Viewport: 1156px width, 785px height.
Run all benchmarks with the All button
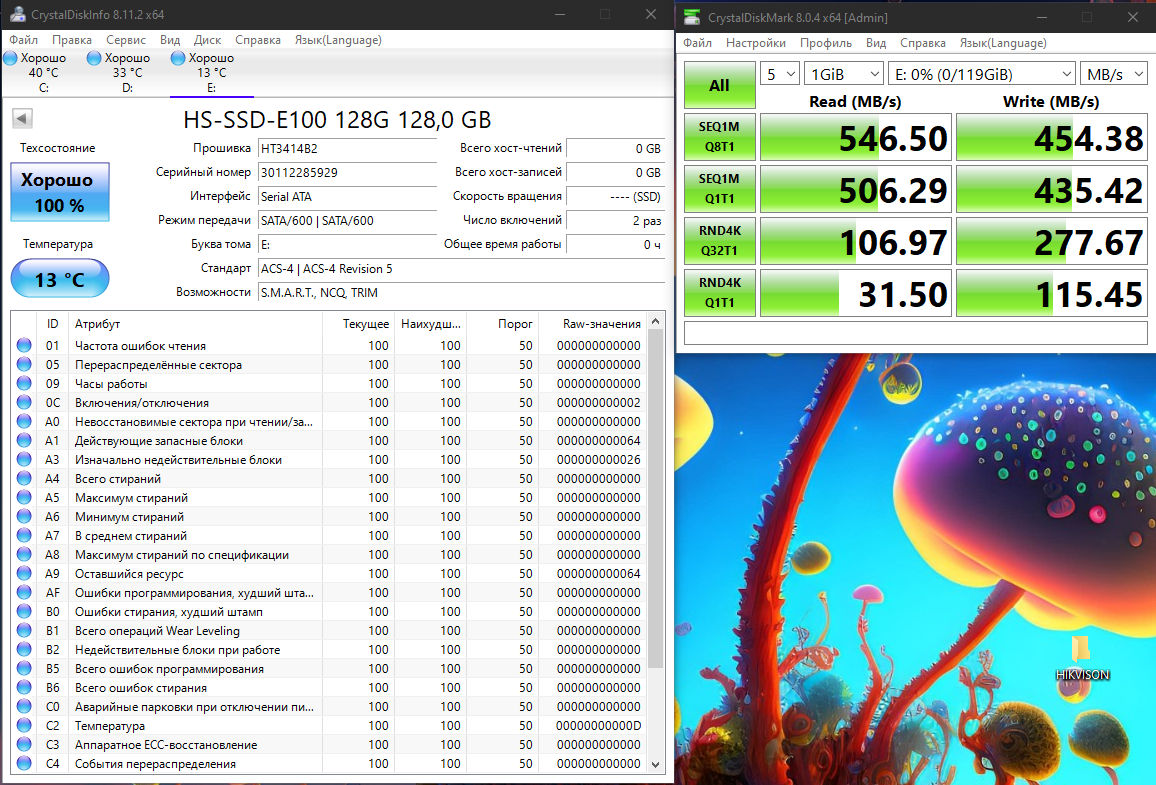[x=719, y=86]
